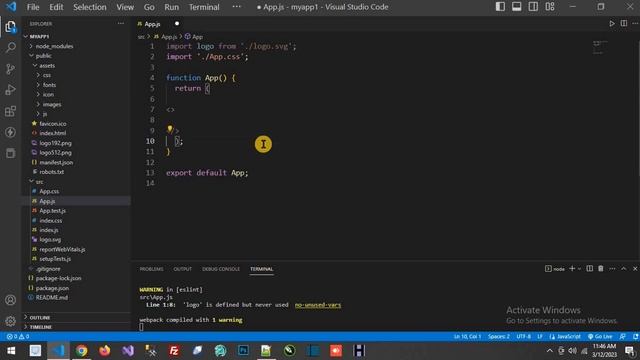Switch to OUTPUT panel tab
This screenshot has height=360, width=640.
coord(182,269)
